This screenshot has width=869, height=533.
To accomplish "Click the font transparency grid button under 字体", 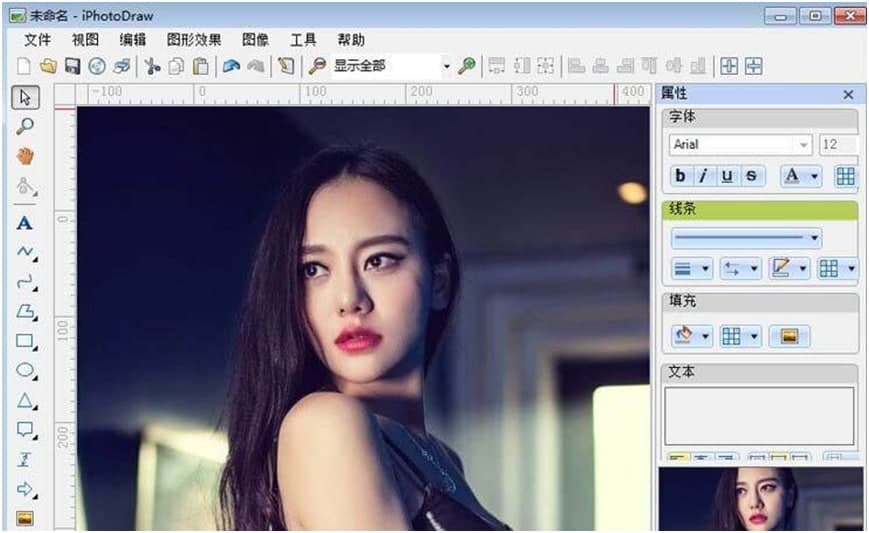I will tap(846, 176).
